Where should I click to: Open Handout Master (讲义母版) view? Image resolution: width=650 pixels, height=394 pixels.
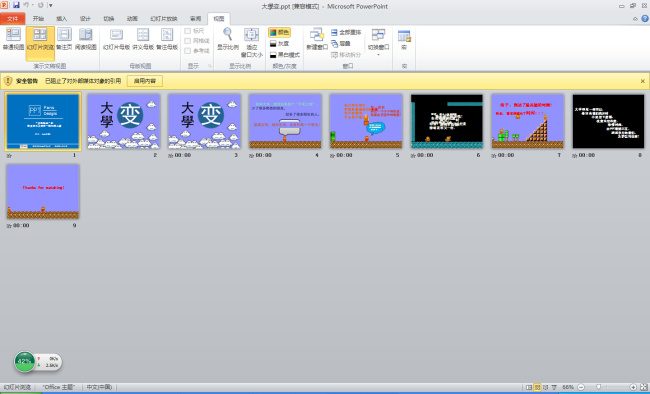pos(143,39)
